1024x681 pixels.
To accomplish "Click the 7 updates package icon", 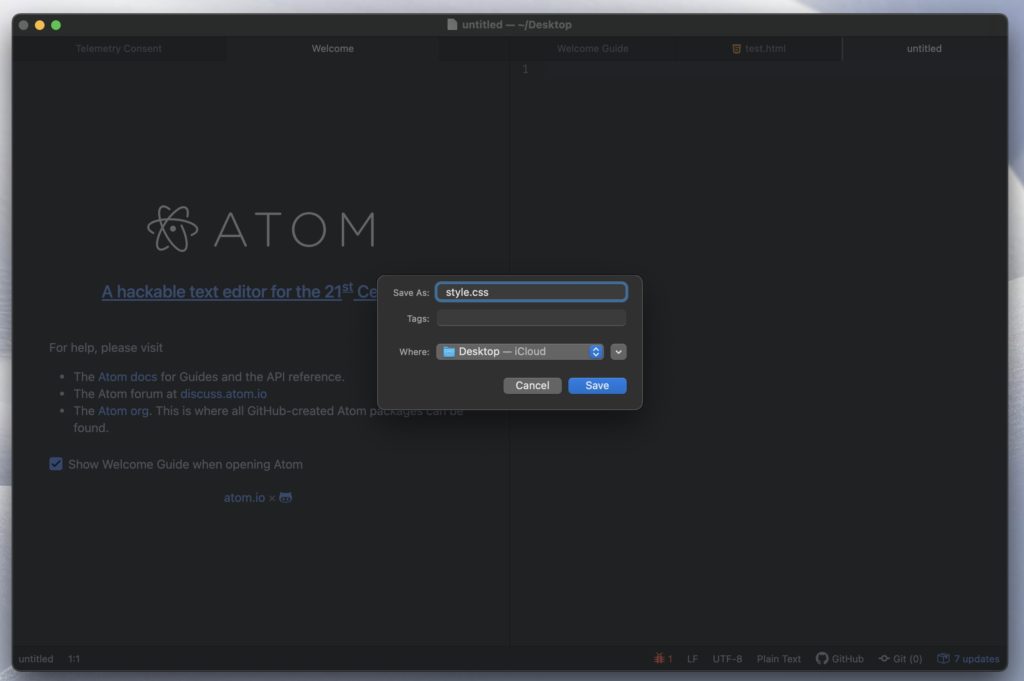I will tap(943, 658).
